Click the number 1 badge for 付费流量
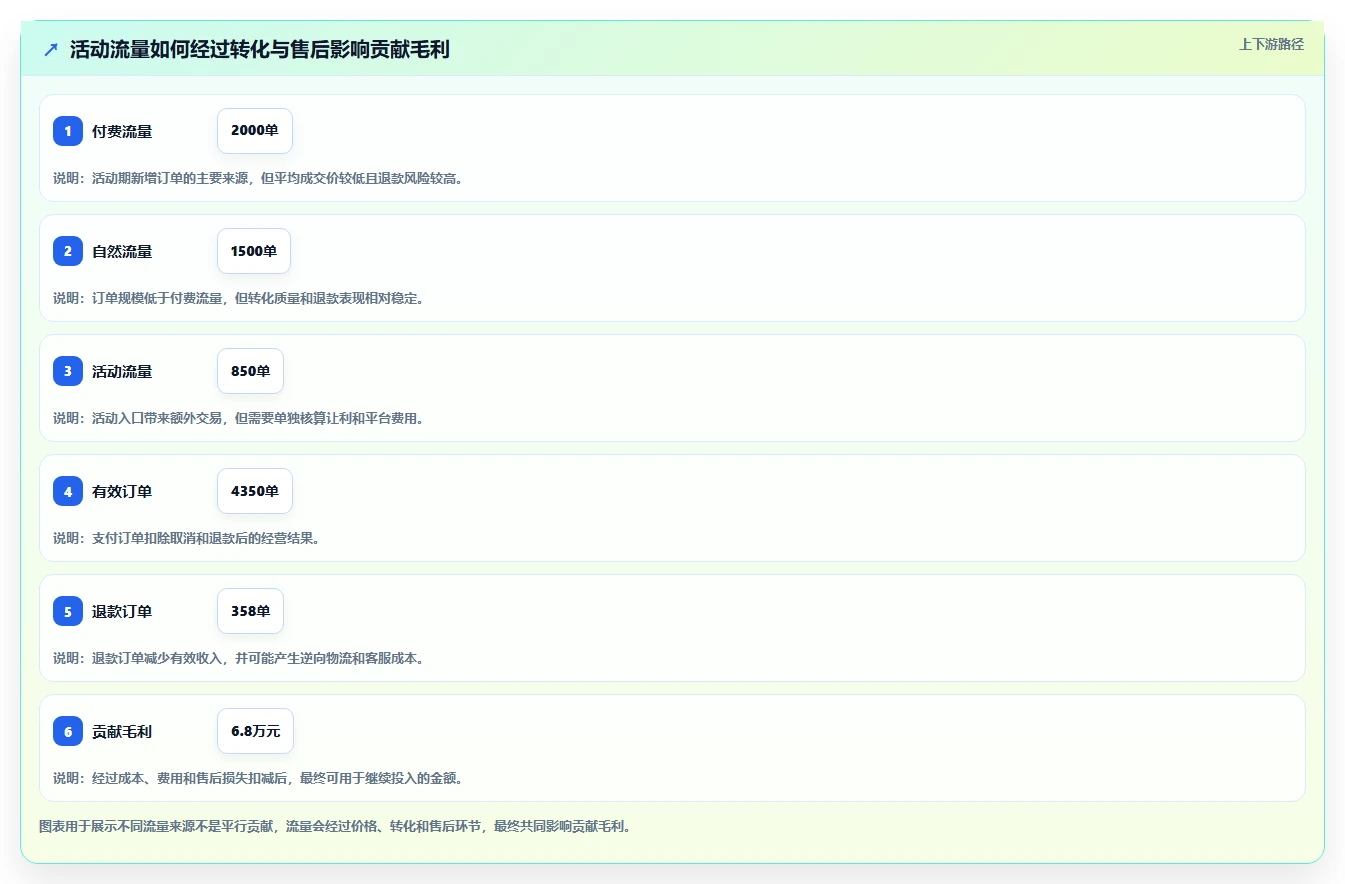The height and width of the screenshot is (884, 1345). click(x=68, y=131)
